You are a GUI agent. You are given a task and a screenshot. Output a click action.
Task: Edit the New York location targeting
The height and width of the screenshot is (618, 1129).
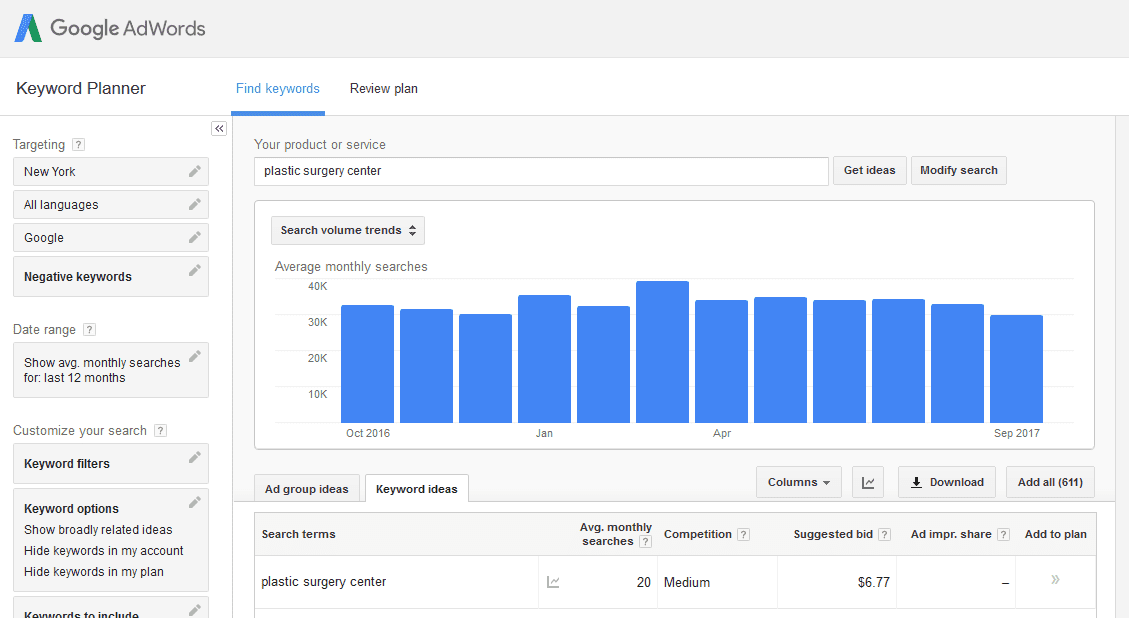195,171
